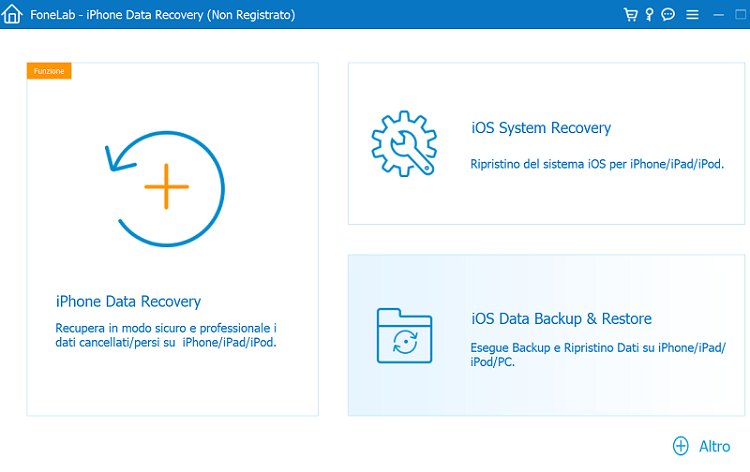Click the FoneLab window title text

click(162, 15)
